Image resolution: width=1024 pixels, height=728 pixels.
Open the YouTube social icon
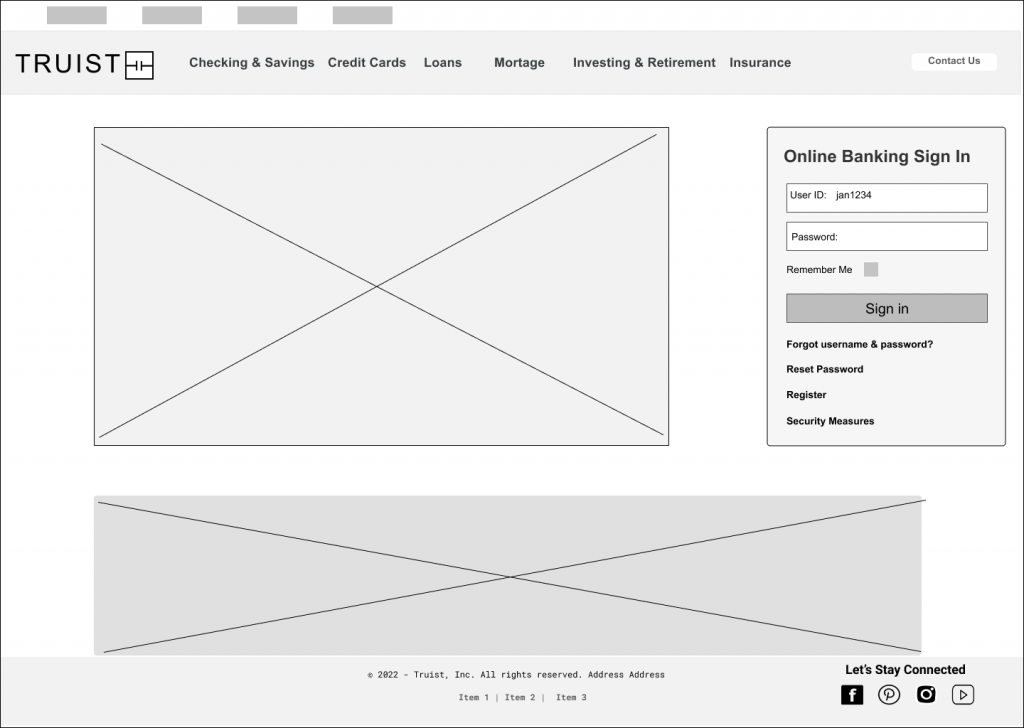(x=962, y=695)
